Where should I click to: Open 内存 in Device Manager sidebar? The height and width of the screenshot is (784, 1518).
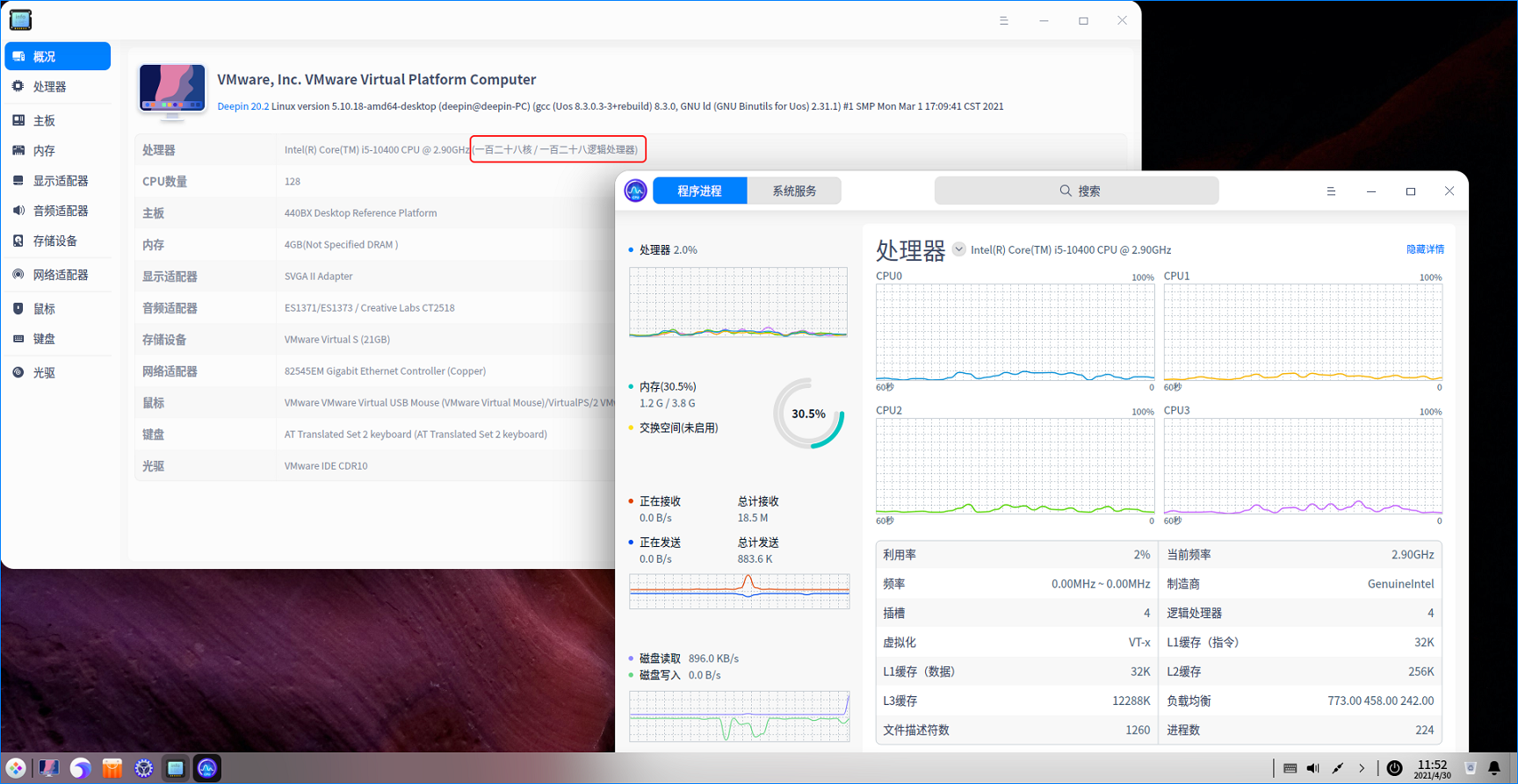[x=58, y=151]
